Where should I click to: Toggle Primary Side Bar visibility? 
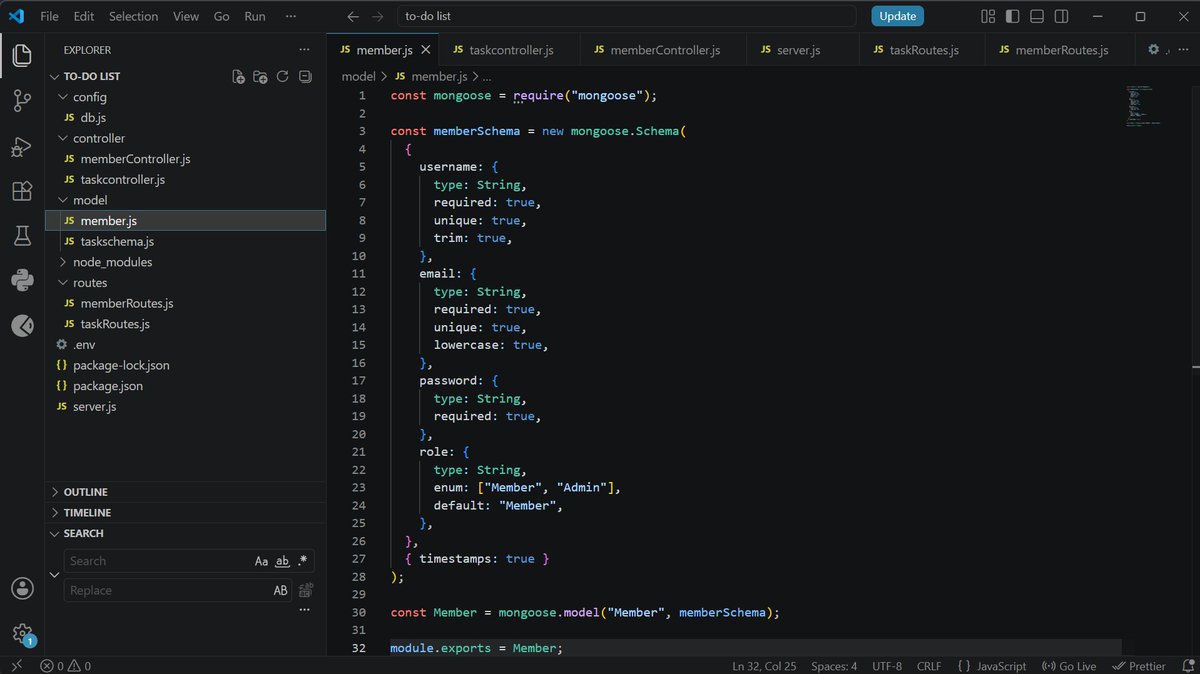click(x=1012, y=16)
